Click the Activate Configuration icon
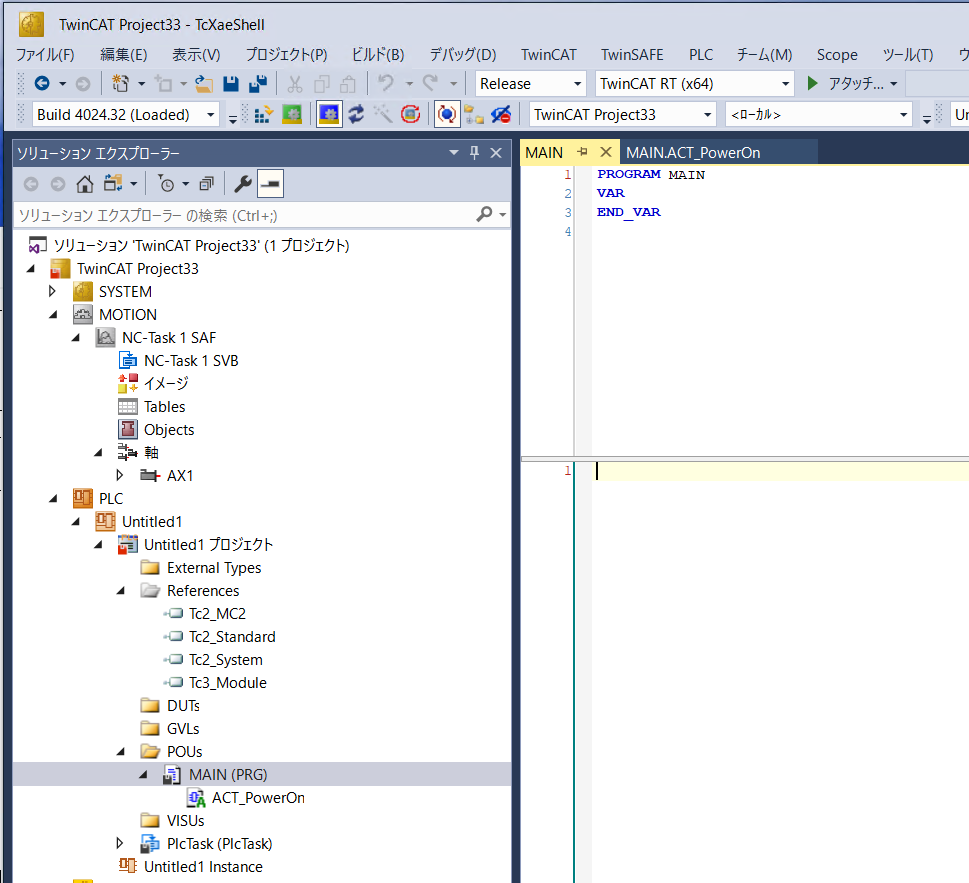This screenshot has width=969, height=883. (263, 114)
